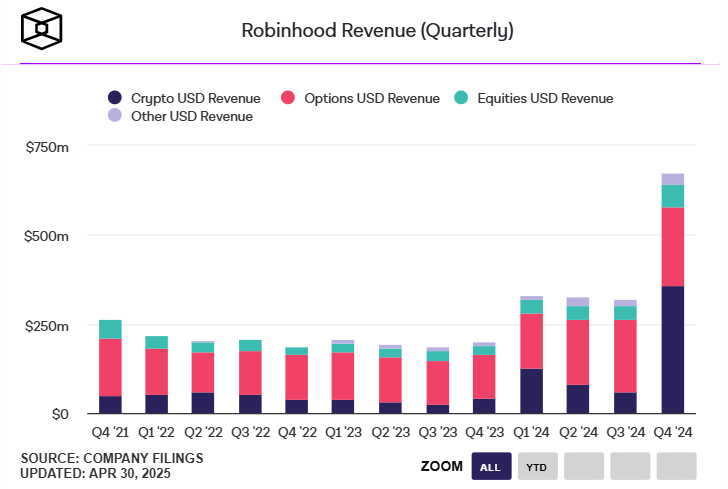Toggle Options USD Revenue legend series
The width and height of the screenshot is (728, 489).
[360, 98]
